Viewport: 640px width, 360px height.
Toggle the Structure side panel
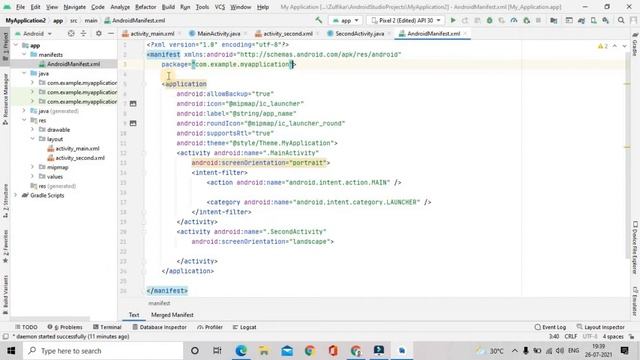[5, 200]
